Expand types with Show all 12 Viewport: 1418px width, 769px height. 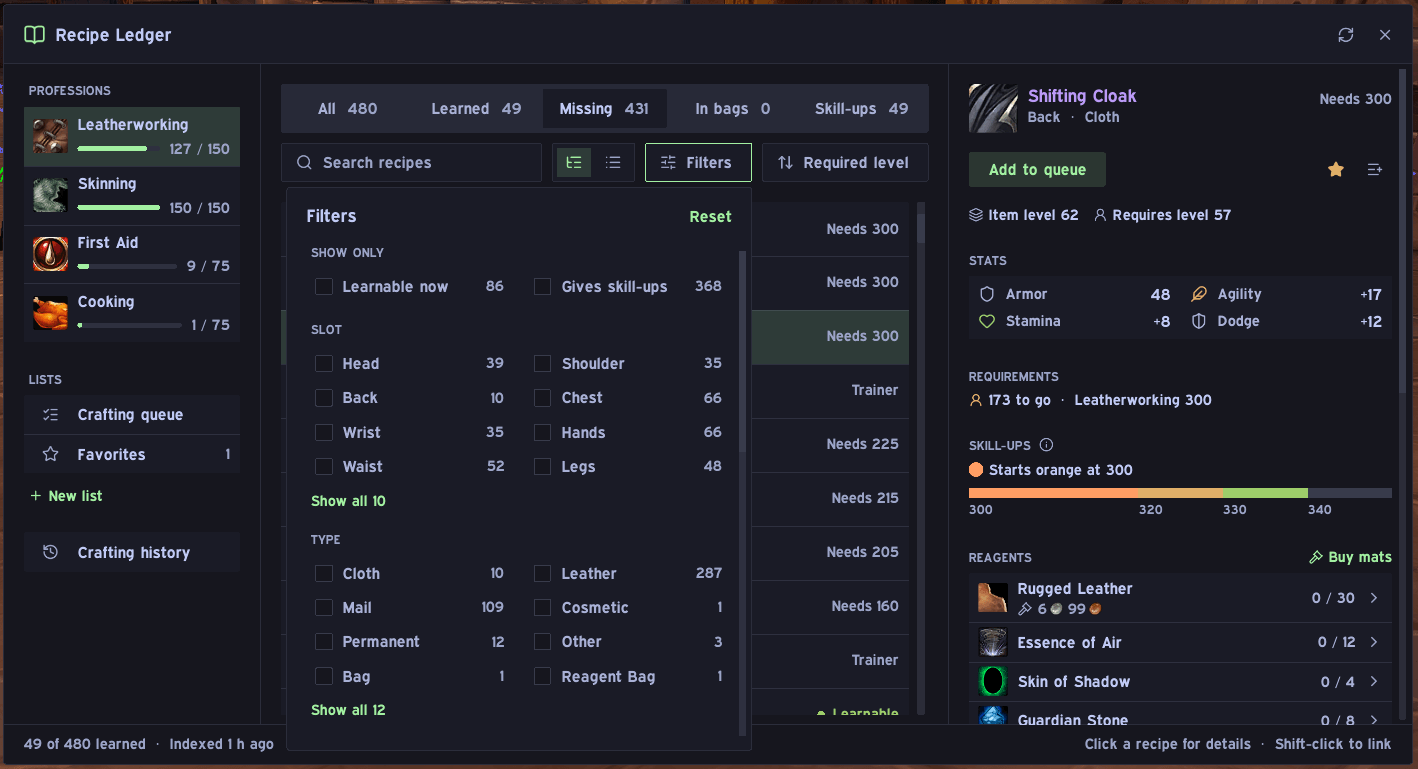348,710
